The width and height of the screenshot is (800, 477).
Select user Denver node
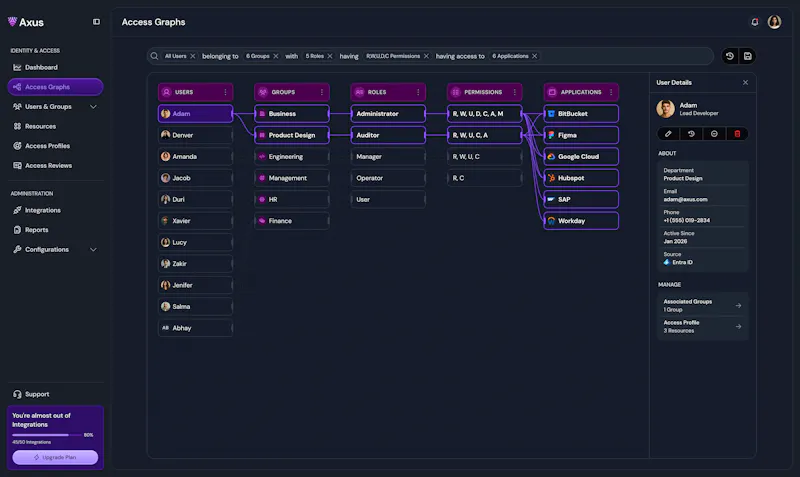pyautogui.click(x=195, y=135)
